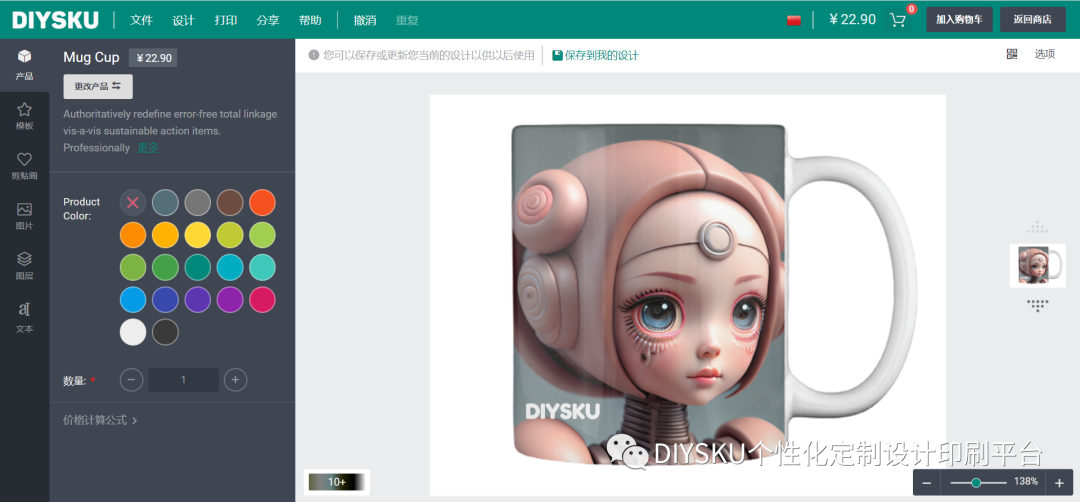
Task: Select the magenta-purple color swatch
Action: click(x=230, y=300)
